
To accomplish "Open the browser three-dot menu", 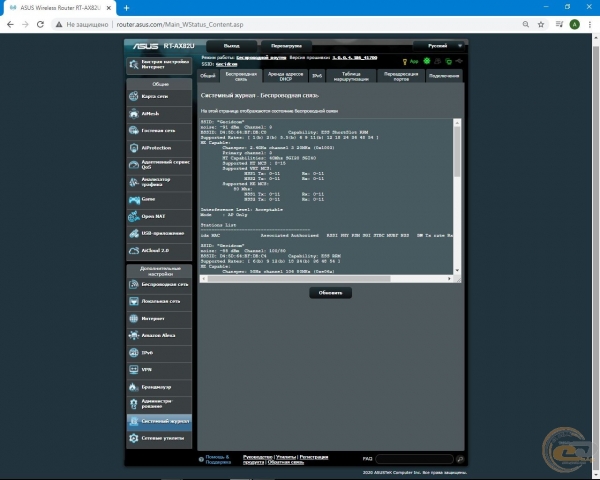I will [590, 24].
